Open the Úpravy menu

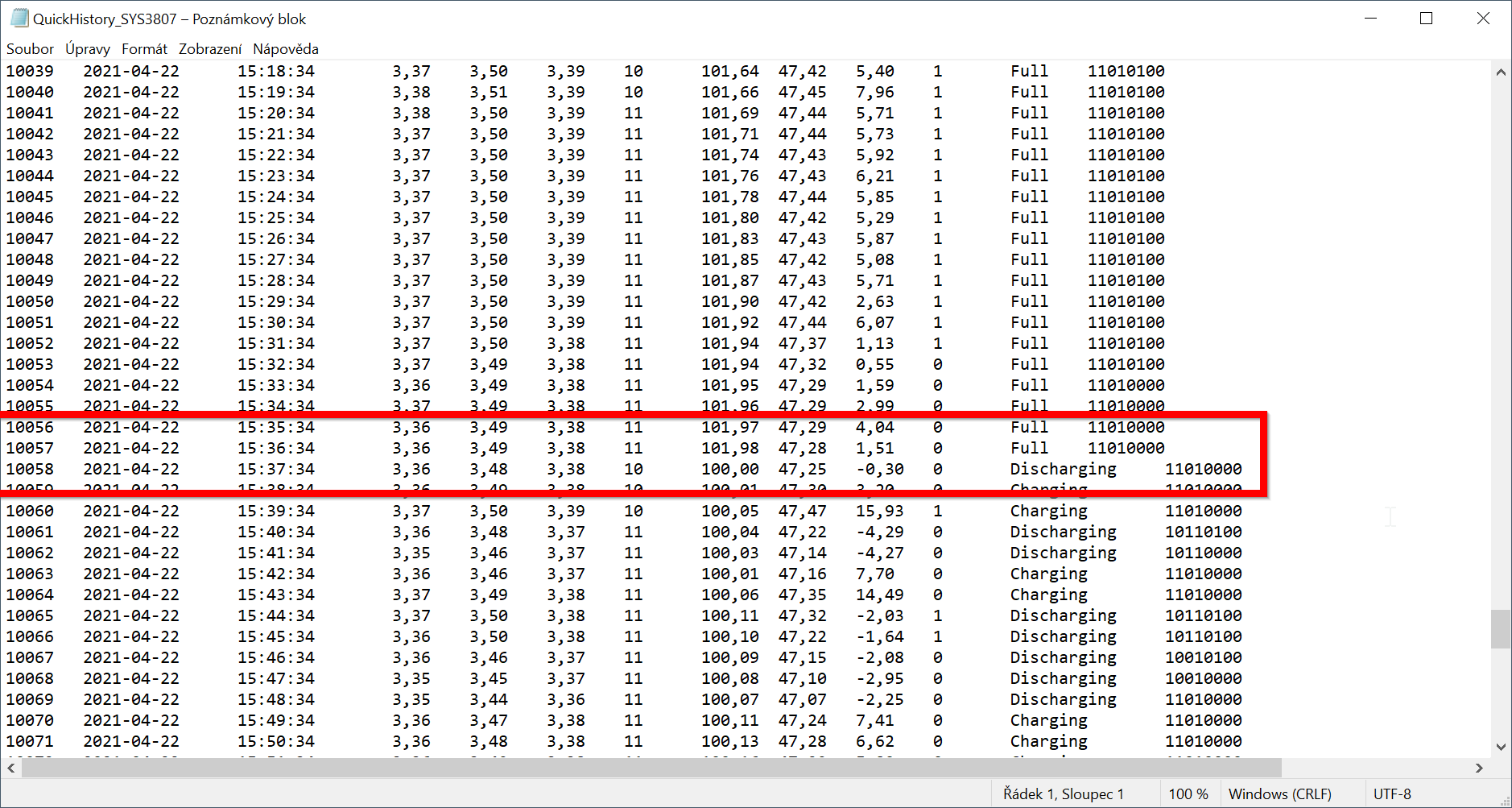(x=88, y=49)
